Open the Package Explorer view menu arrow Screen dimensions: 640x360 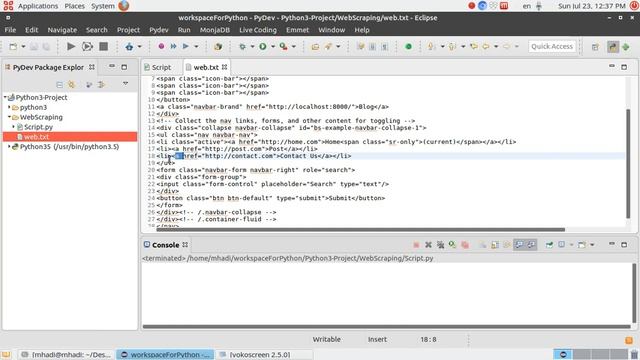click(x=125, y=84)
